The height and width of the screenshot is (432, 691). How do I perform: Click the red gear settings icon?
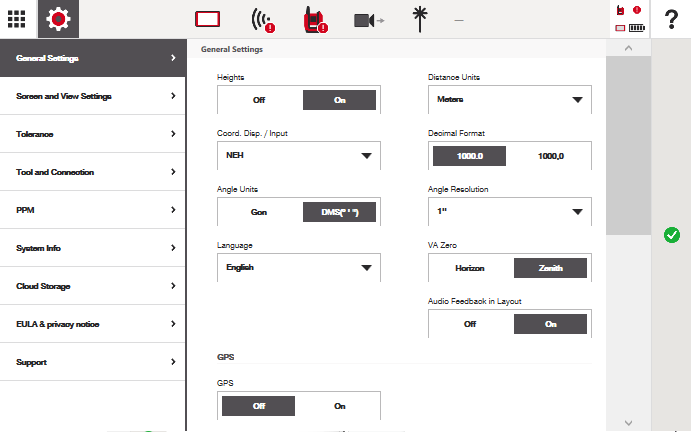coord(58,19)
